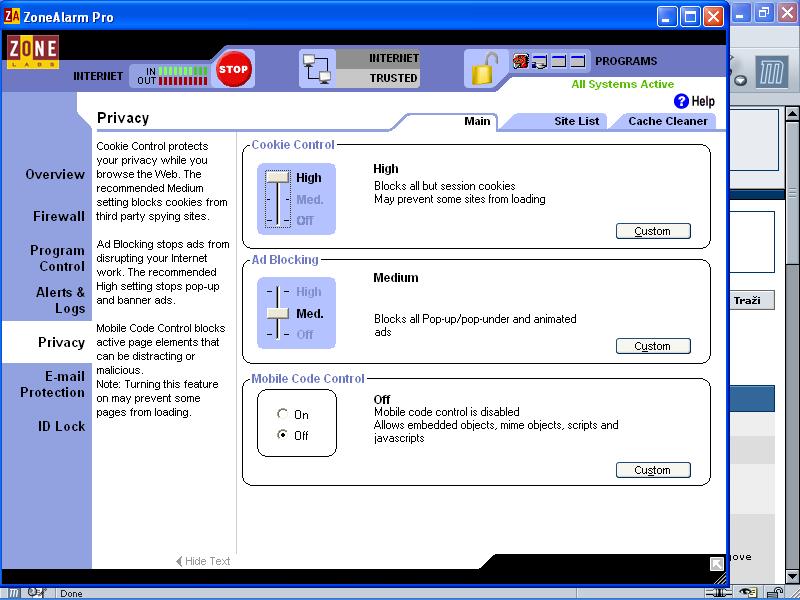Switch to the Main tab
The image size is (800, 600).
[477, 121]
